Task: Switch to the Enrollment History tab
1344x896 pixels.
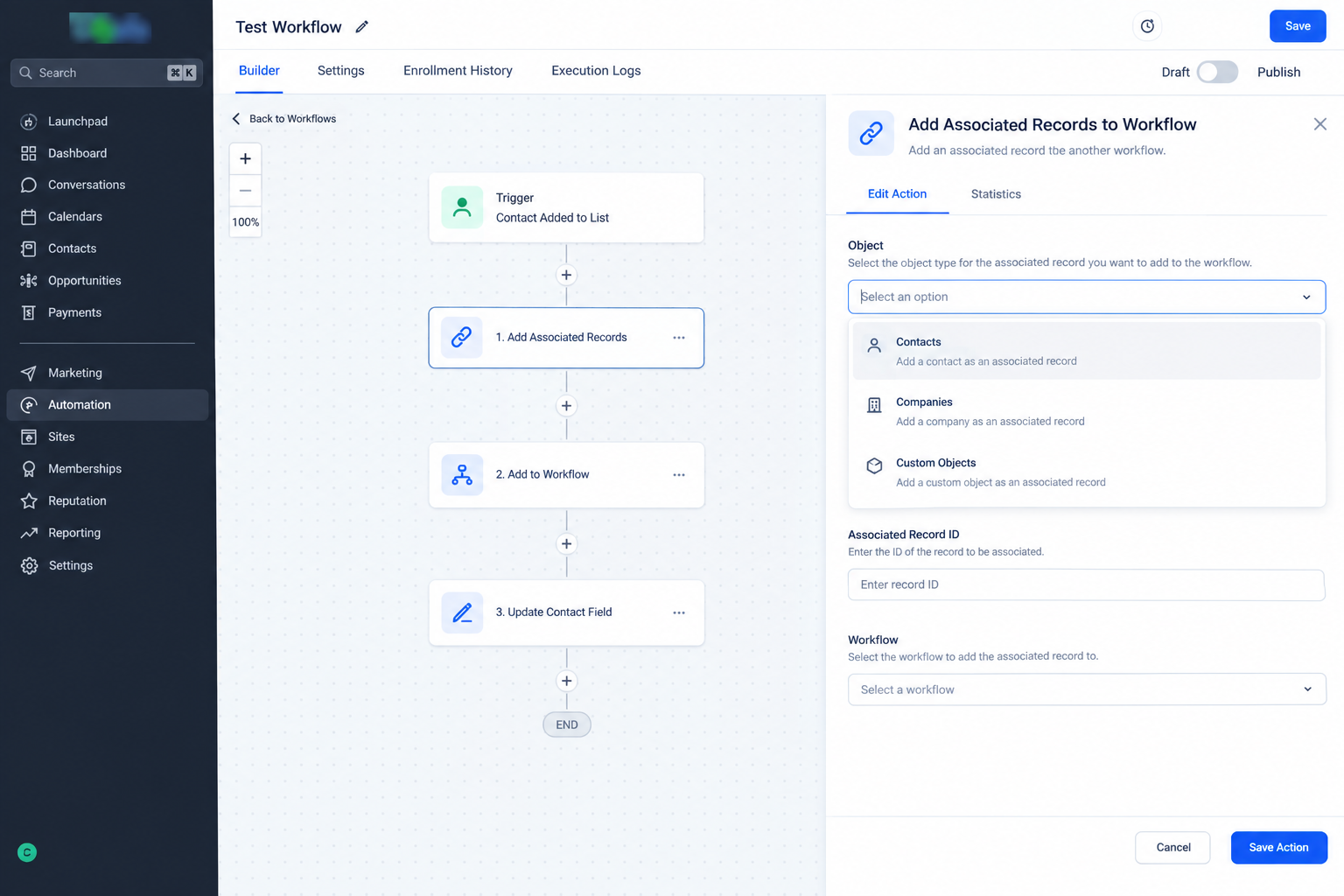Action: point(458,71)
